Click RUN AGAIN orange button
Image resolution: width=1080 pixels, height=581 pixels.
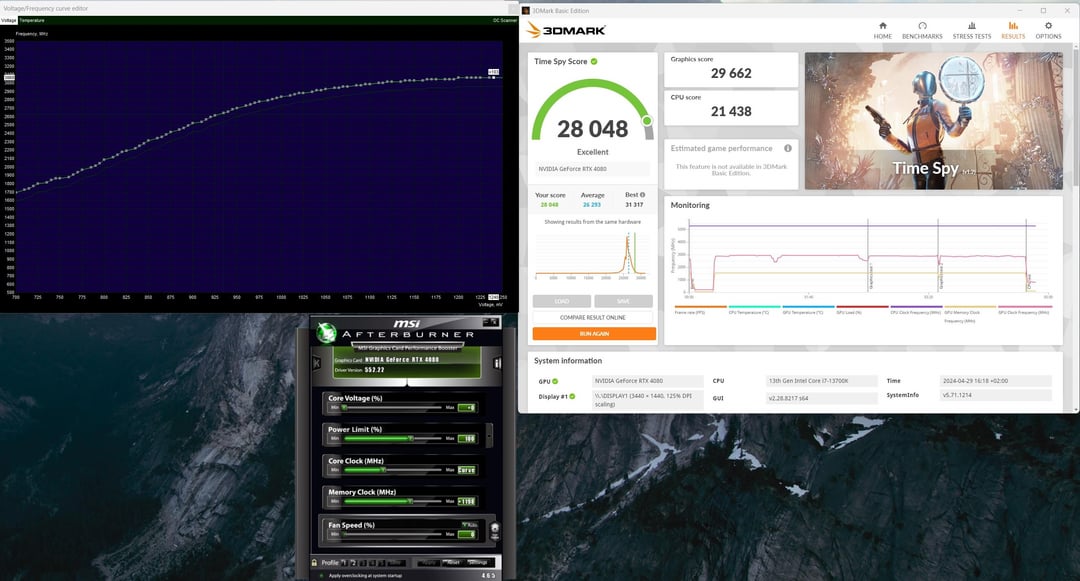(x=594, y=333)
